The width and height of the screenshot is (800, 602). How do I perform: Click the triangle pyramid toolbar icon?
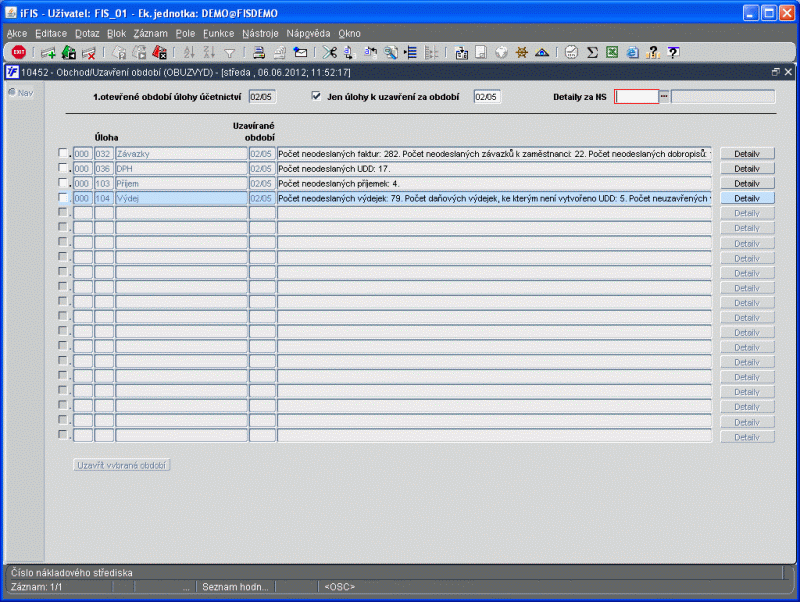click(x=542, y=52)
